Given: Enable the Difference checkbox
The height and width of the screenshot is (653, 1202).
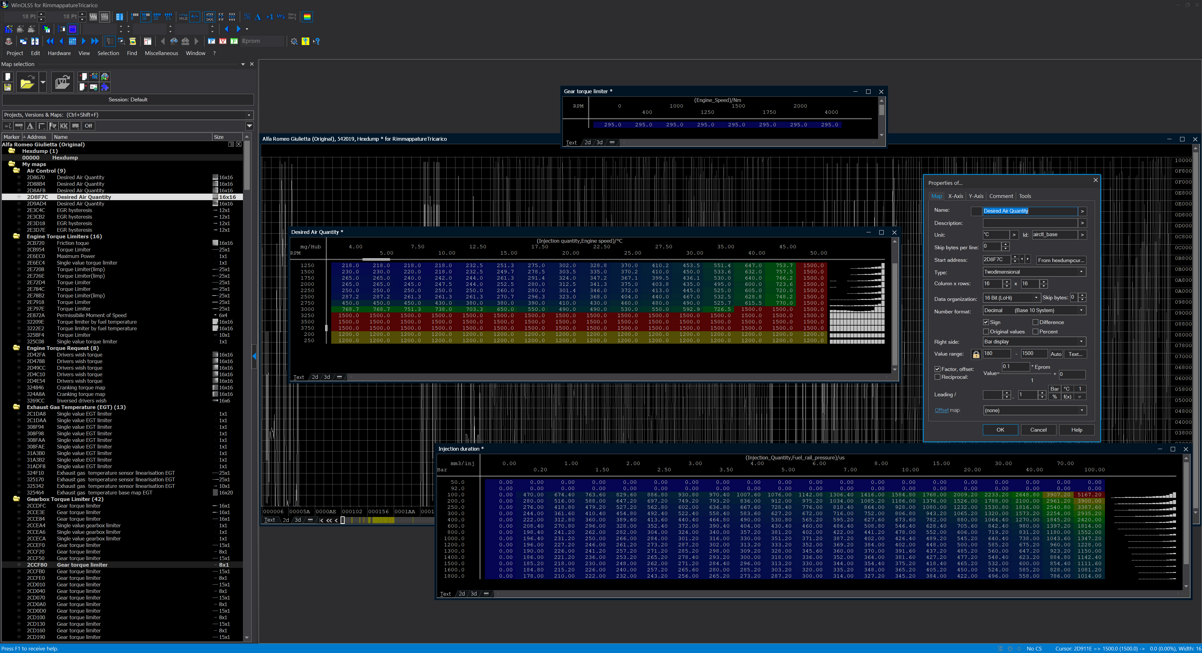Looking at the screenshot, I should click(1035, 323).
